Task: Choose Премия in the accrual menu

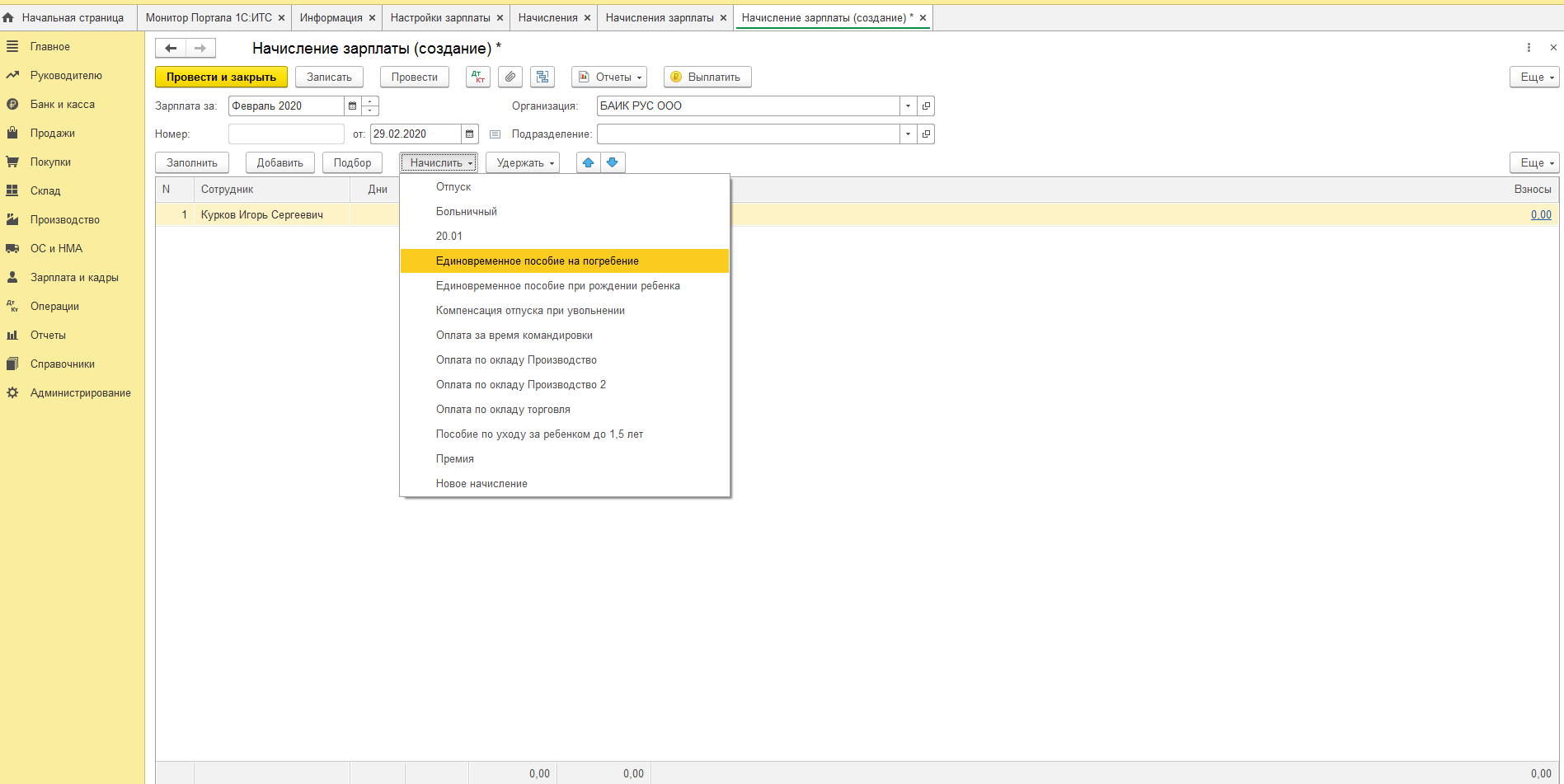Action: click(x=455, y=459)
